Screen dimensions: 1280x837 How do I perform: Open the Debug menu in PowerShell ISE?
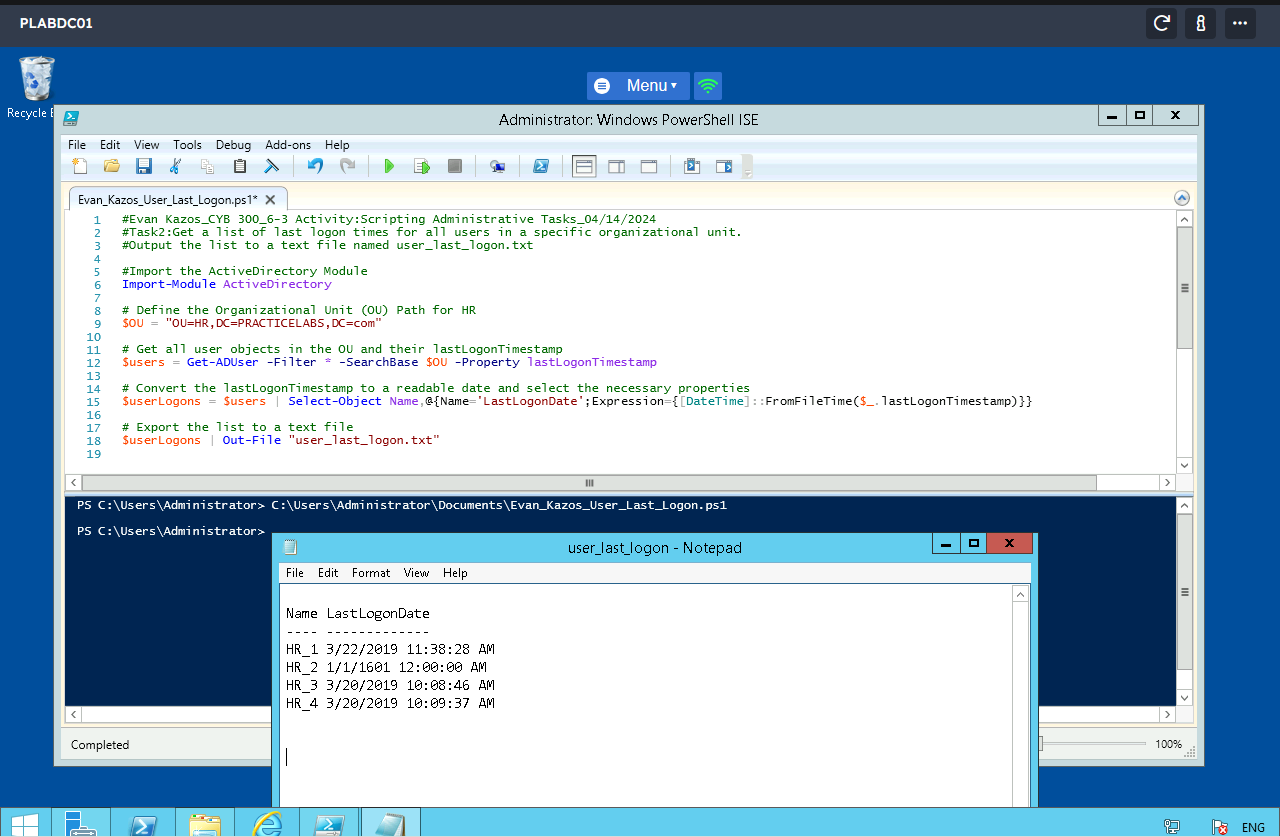point(233,144)
